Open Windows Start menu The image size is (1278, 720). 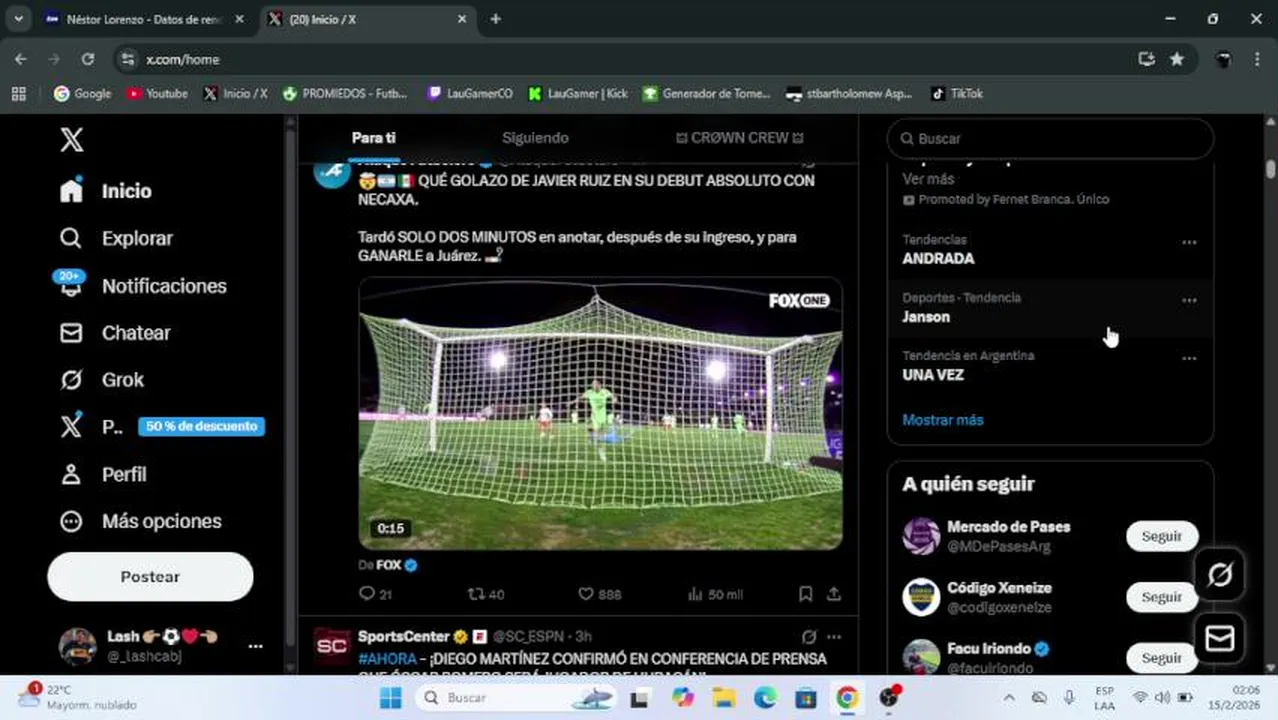tap(390, 697)
